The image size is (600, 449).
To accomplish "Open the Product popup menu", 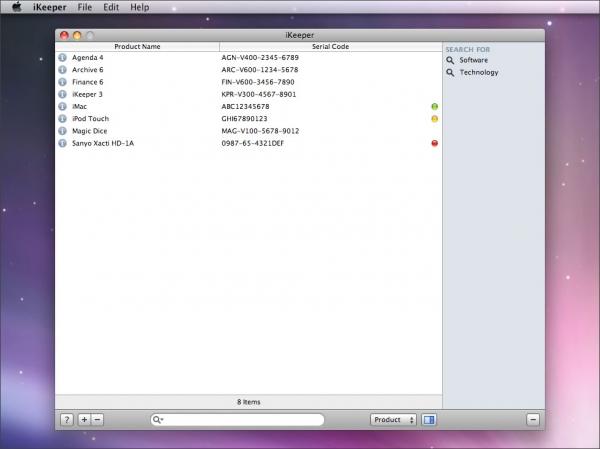I will point(393,420).
